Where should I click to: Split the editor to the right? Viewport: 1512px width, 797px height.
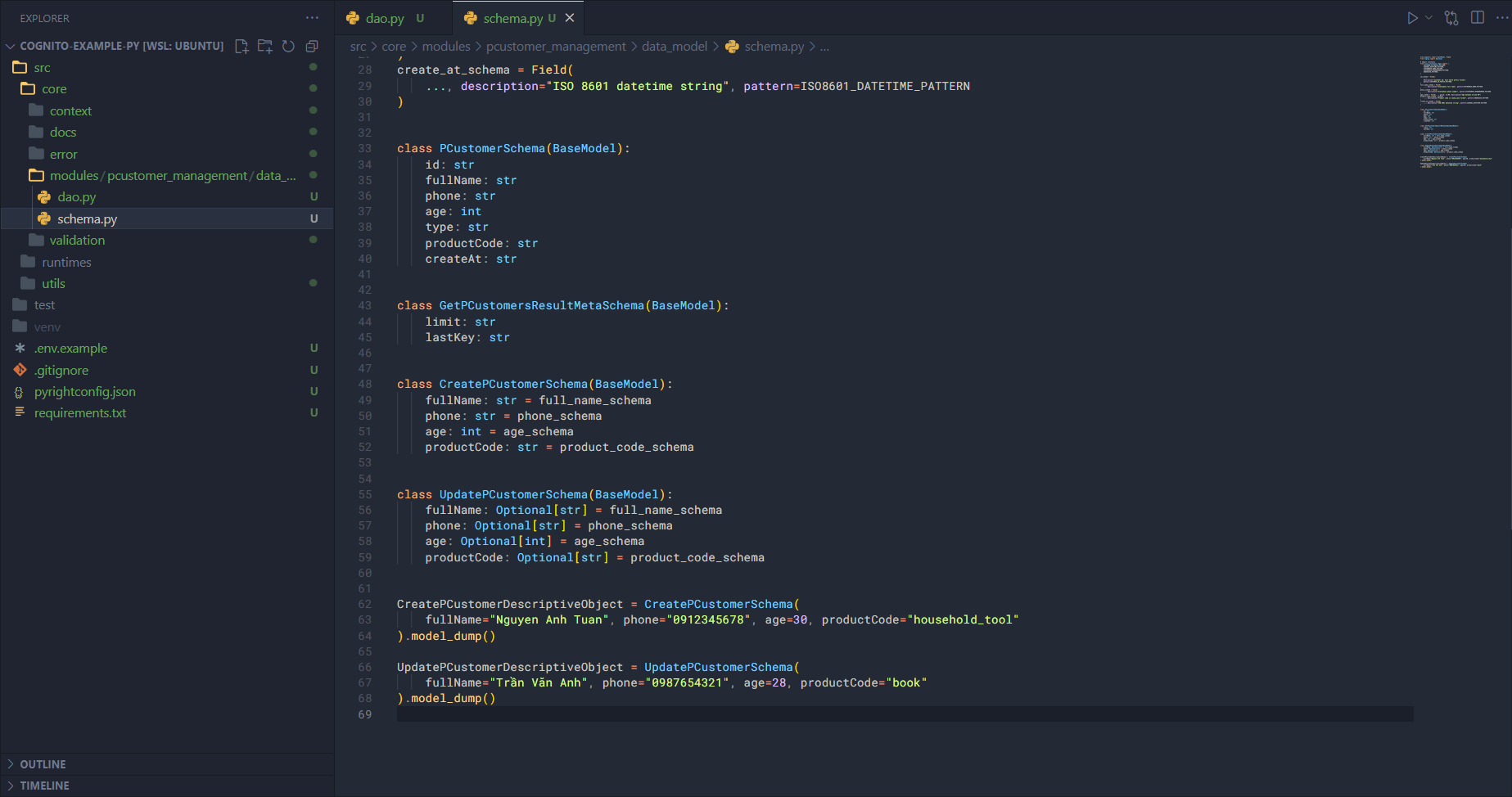coord(1478,18)
